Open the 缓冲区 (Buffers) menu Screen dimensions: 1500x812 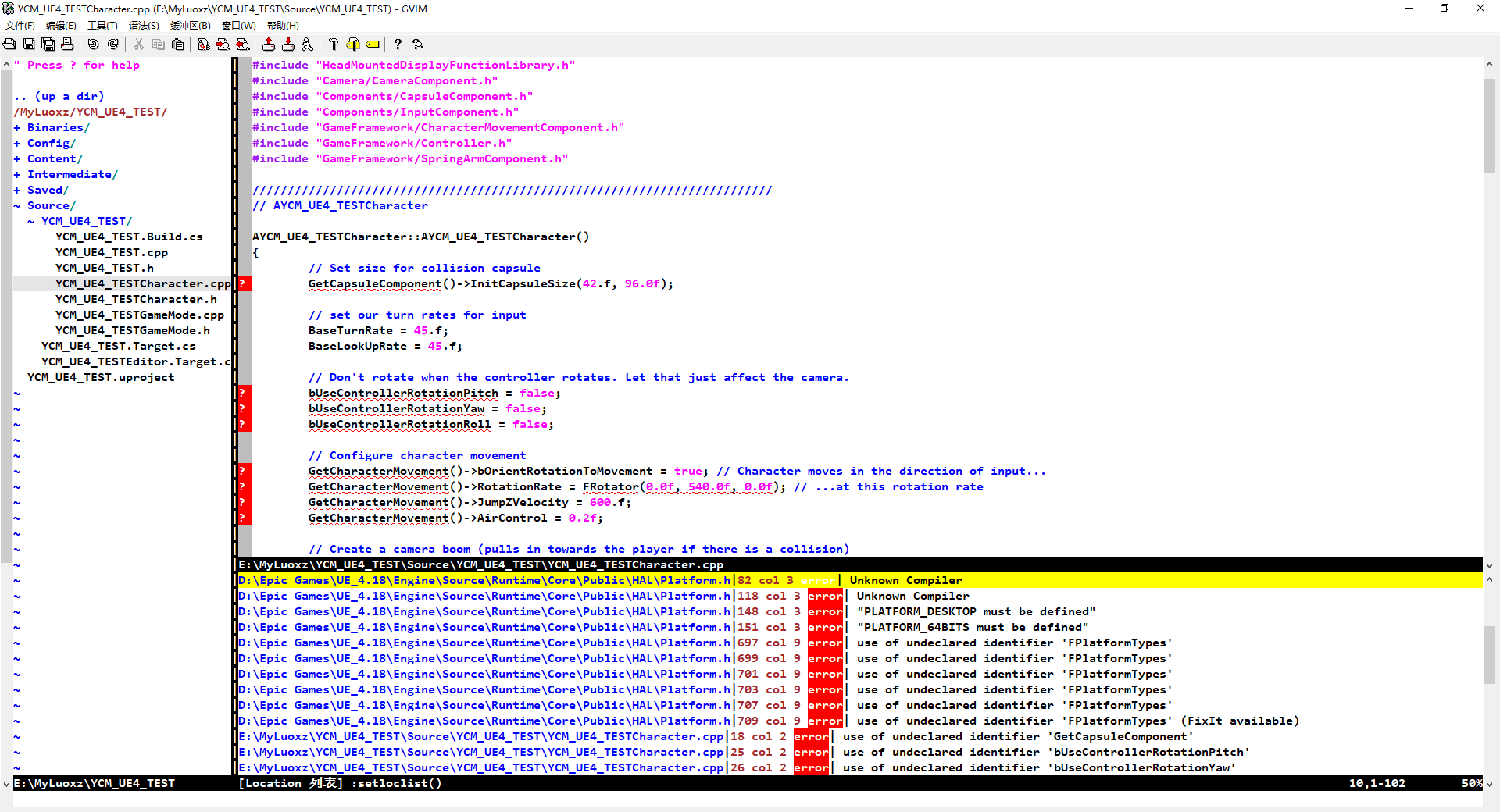click(189, 26)
